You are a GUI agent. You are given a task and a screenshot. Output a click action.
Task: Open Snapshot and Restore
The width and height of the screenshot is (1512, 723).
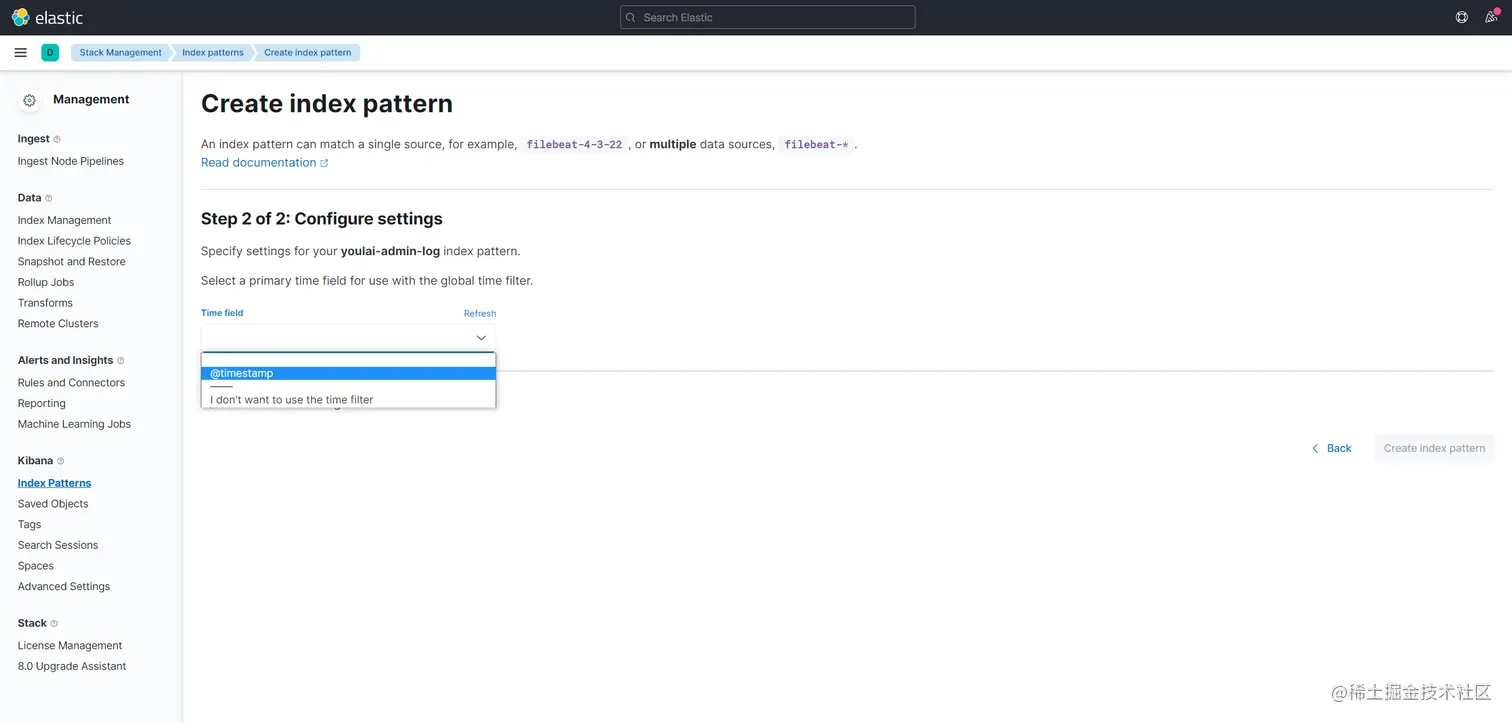[x=72, y=261]
